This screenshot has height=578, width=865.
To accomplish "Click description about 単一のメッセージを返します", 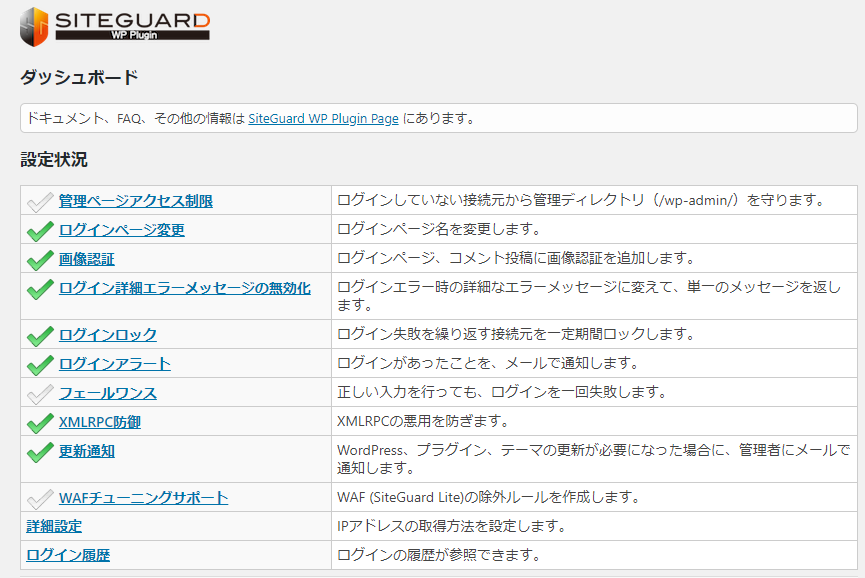I will pyautogui.click(x=589, y=296).
